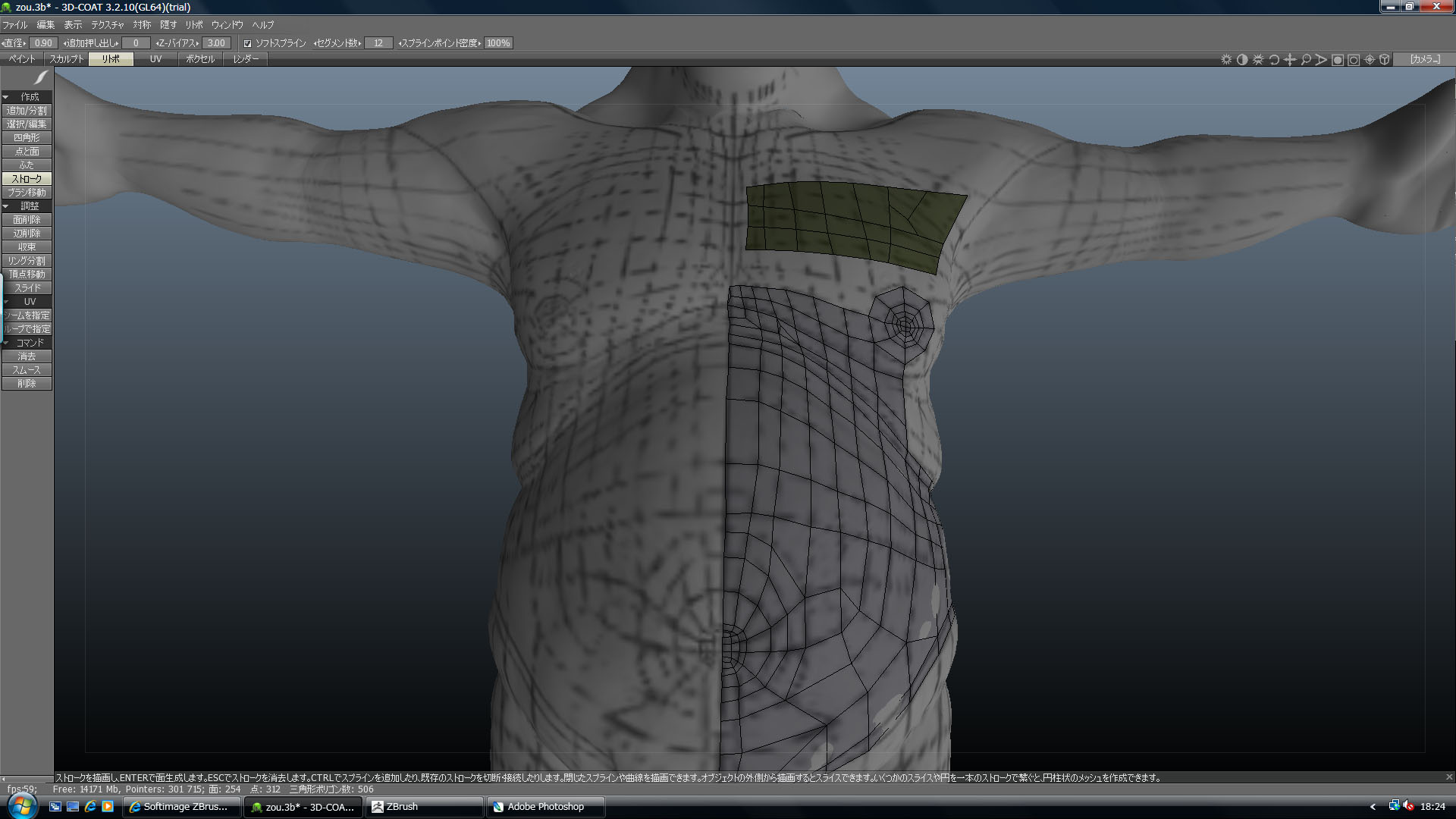Click the brush stroke icon above tool panel
The image size is (1456, 819).
pyautogui.click(x=41, y=77)
